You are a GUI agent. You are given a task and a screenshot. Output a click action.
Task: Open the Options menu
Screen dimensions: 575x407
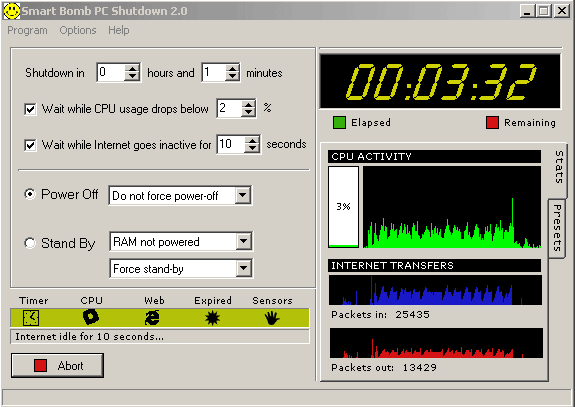click(x=78, y=30)
